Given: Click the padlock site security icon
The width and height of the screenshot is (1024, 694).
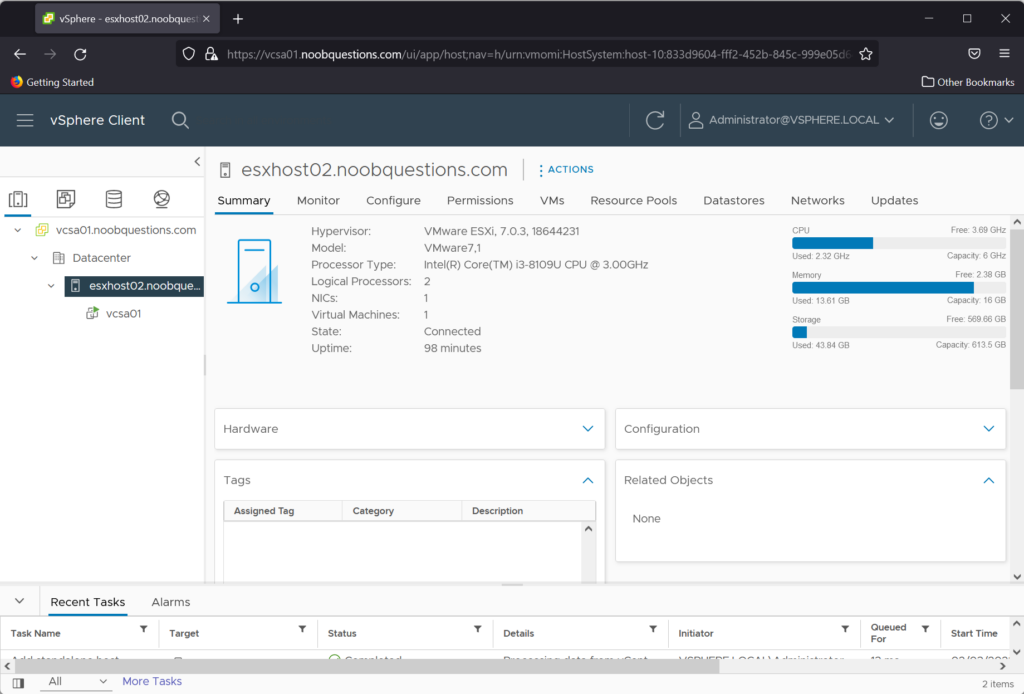Looking at the screenshot, I should click(x=211, y=54).
